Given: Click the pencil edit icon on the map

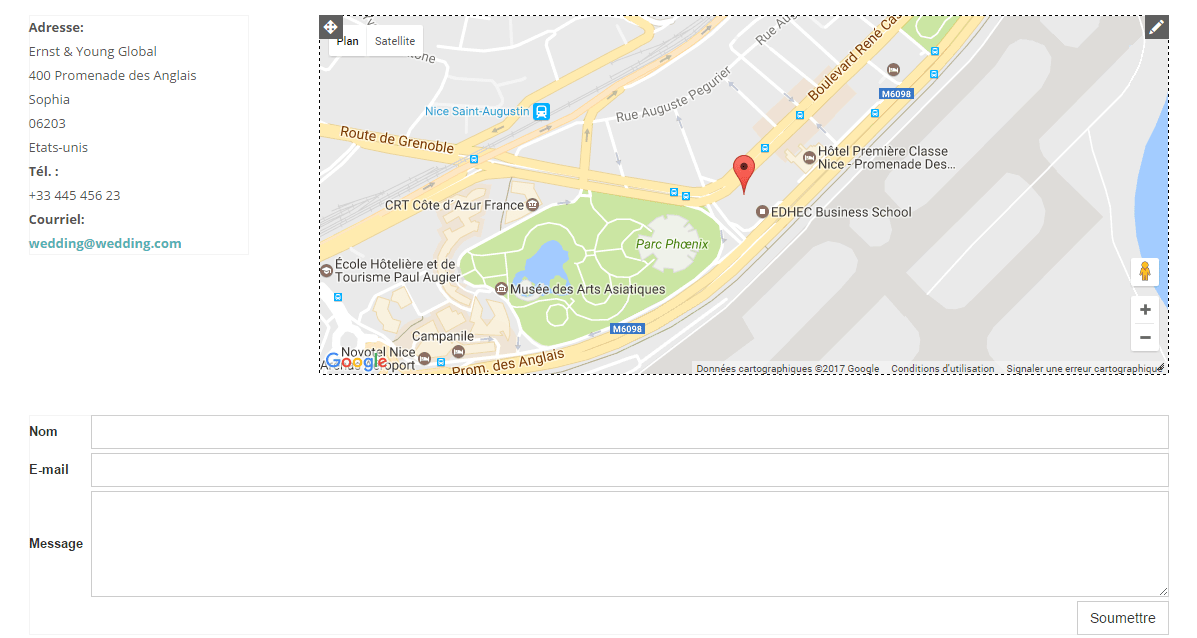Looking at the screenshot, I should [1157, 27].
